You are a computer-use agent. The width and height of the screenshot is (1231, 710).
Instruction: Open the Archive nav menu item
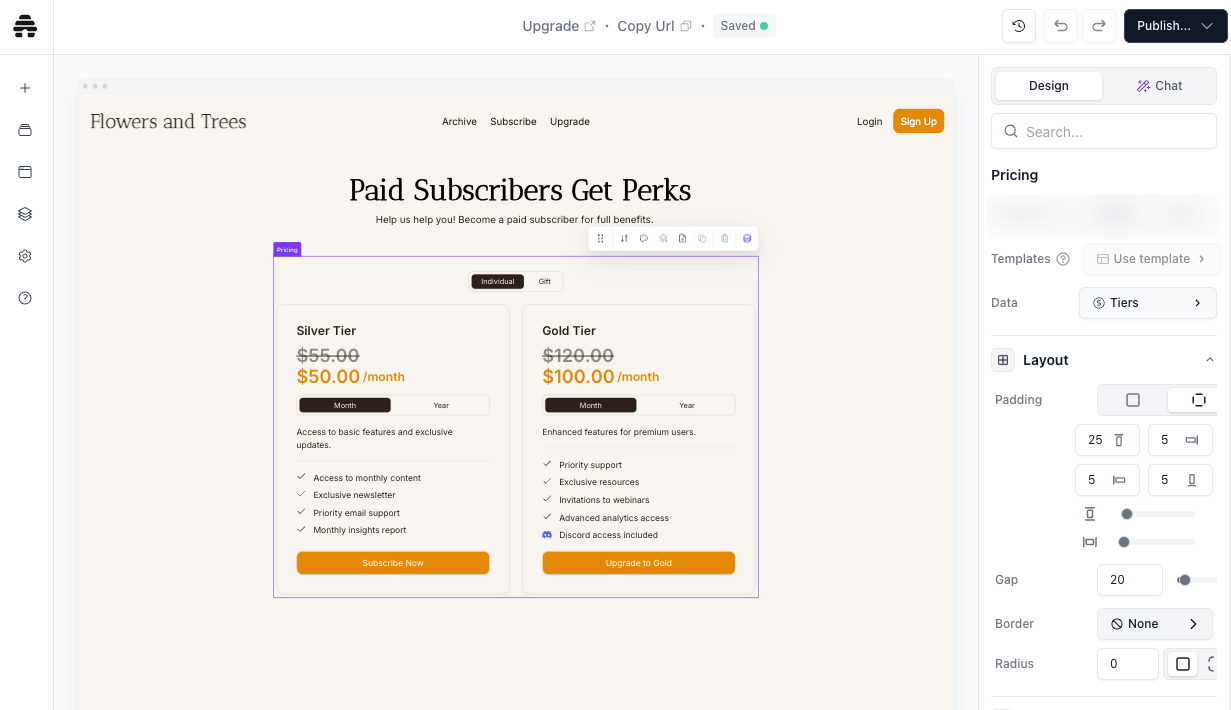(x=459, y=122)
